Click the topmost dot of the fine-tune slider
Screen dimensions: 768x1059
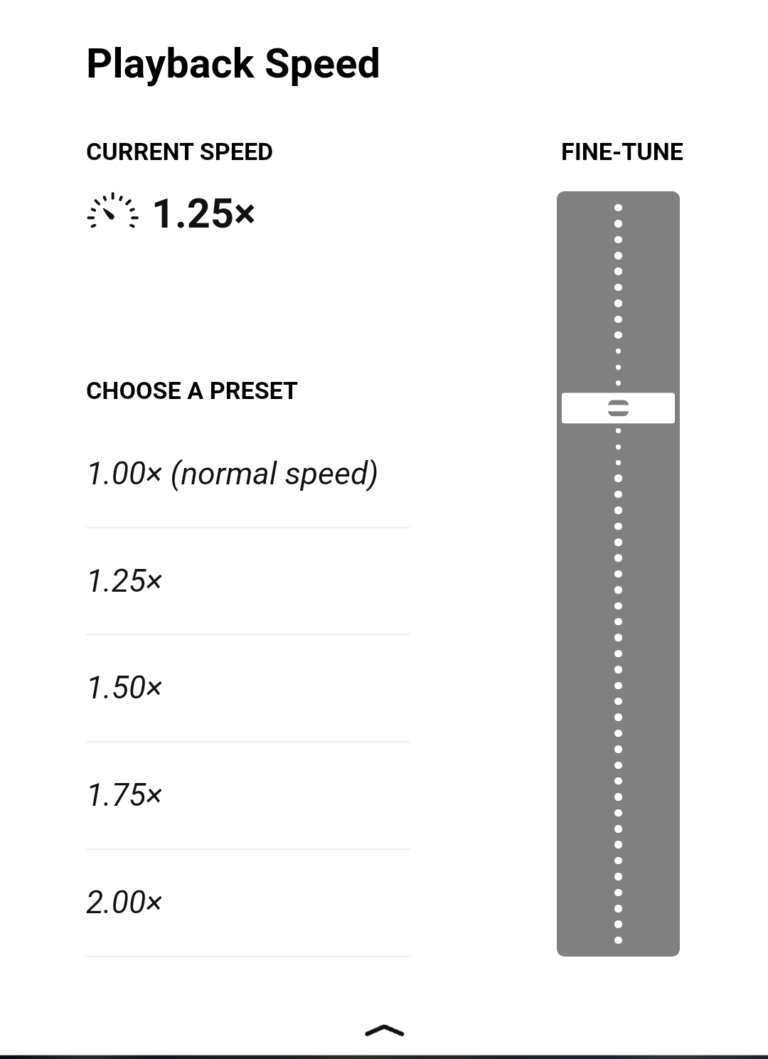(x=618, y=208)
